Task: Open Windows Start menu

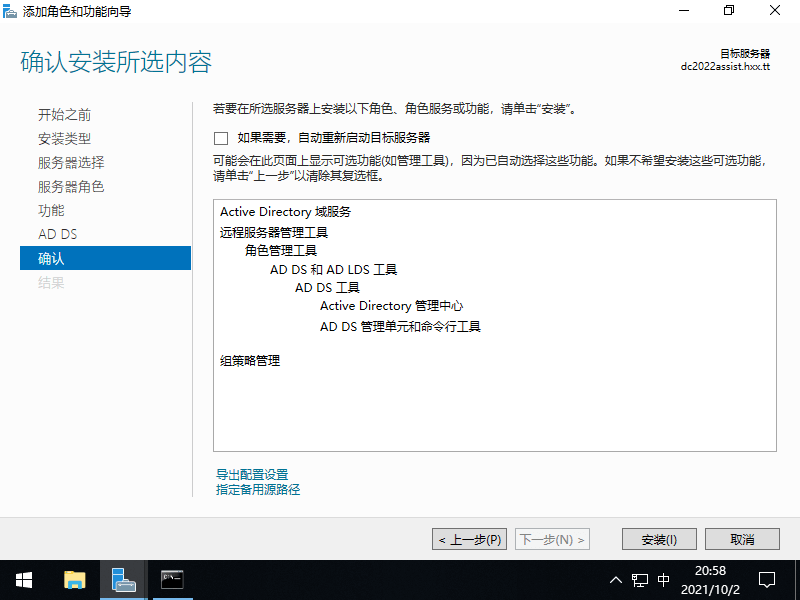Action: [x=24, y=580]
